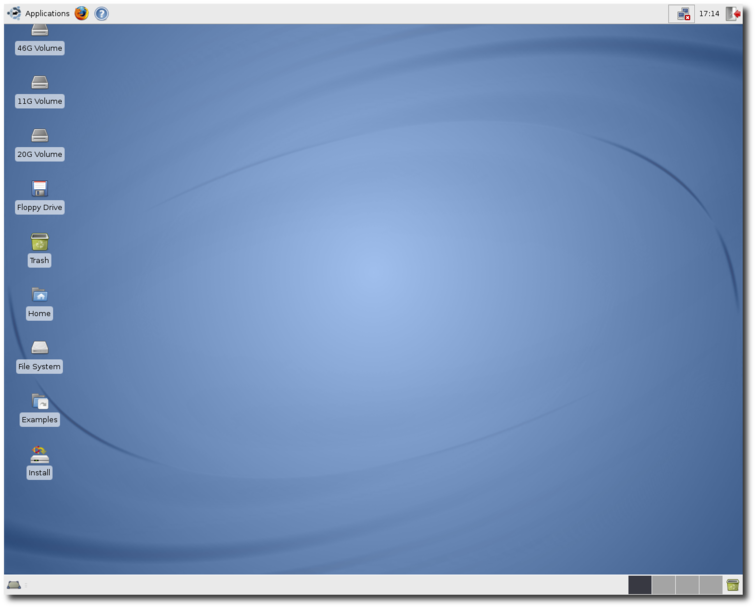Open the Help icon in top panel
756x608 pixels.
coord(101,14)
